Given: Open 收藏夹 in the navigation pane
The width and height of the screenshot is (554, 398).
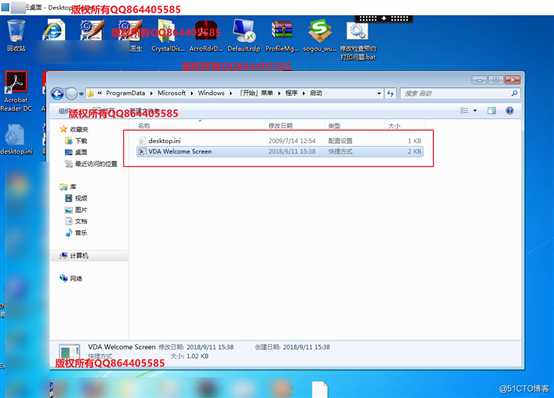Looking at the screenshot, I should click(x=79, y=129).
